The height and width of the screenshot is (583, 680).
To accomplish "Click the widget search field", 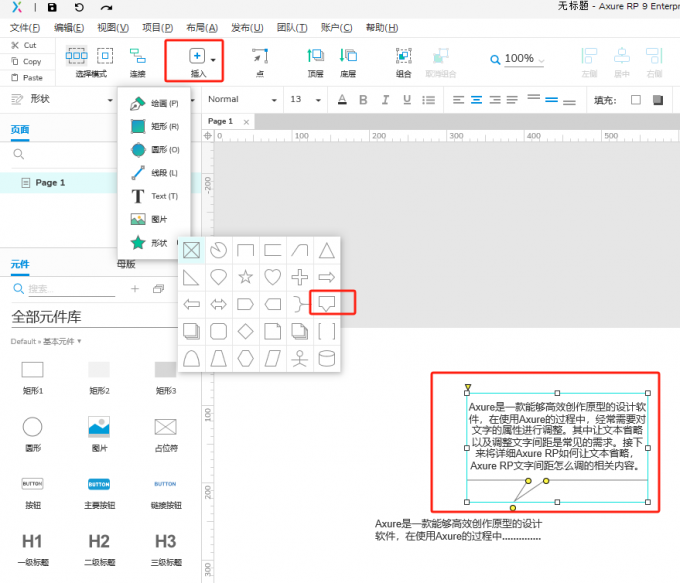I will tap(72, 289).
